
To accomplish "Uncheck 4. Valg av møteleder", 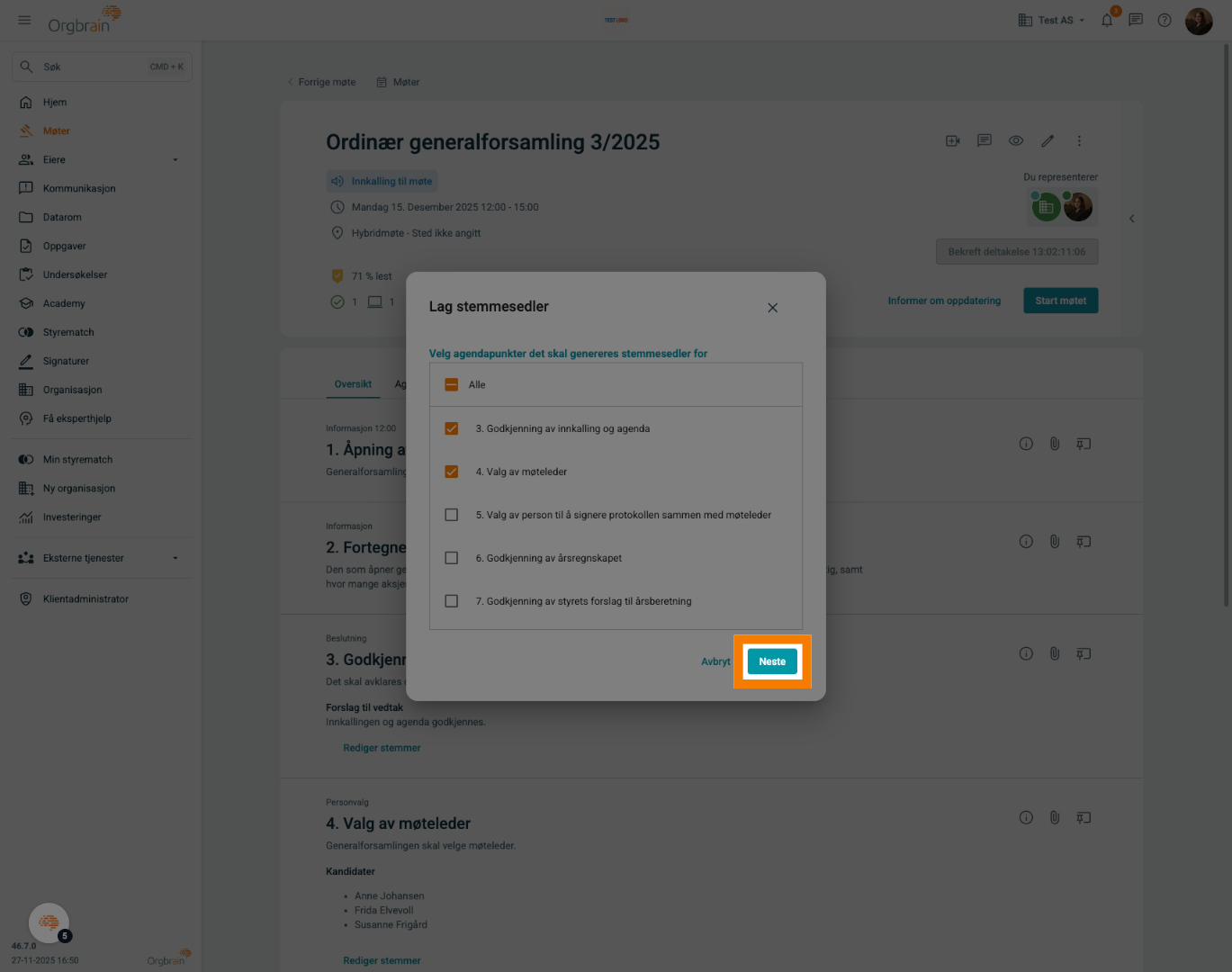I will (x=452, y=472).
